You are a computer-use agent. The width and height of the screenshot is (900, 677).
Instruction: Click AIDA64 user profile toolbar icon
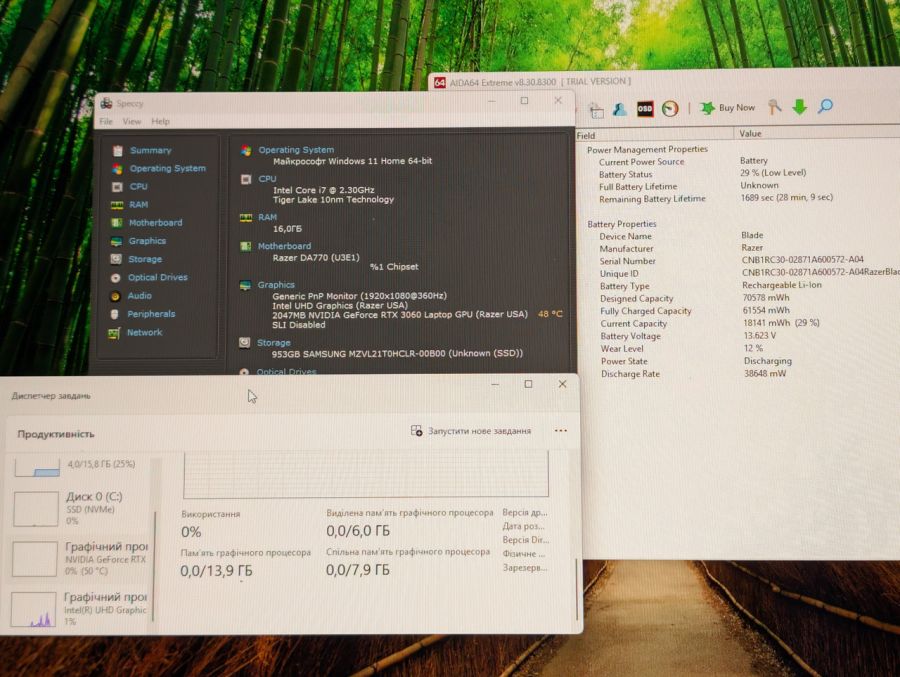(x=620, y=109)
